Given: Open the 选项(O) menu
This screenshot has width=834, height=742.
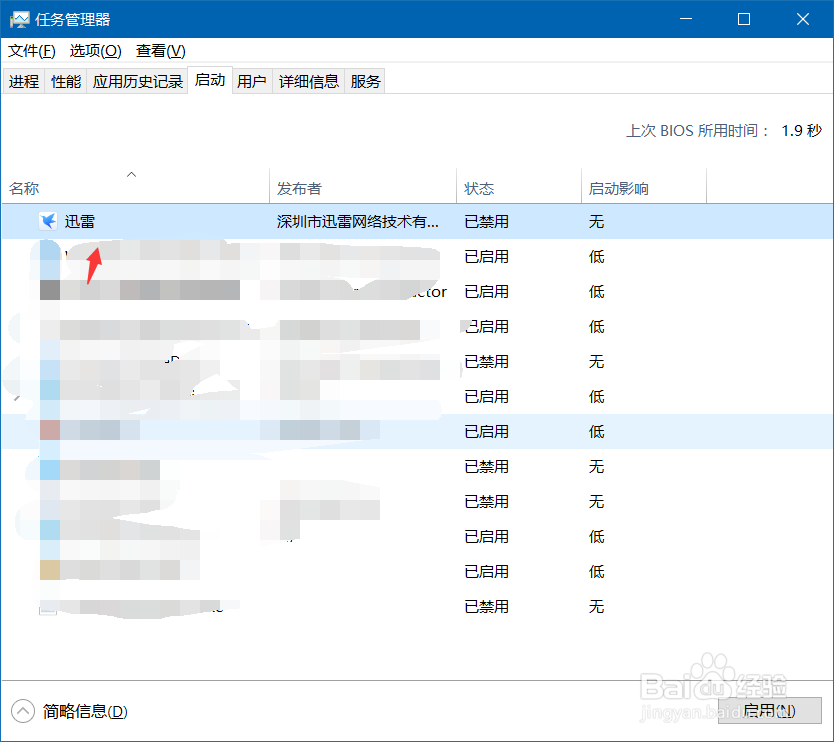Looking at the screenshot, I should pyautogui.click(x=95, y=51).
